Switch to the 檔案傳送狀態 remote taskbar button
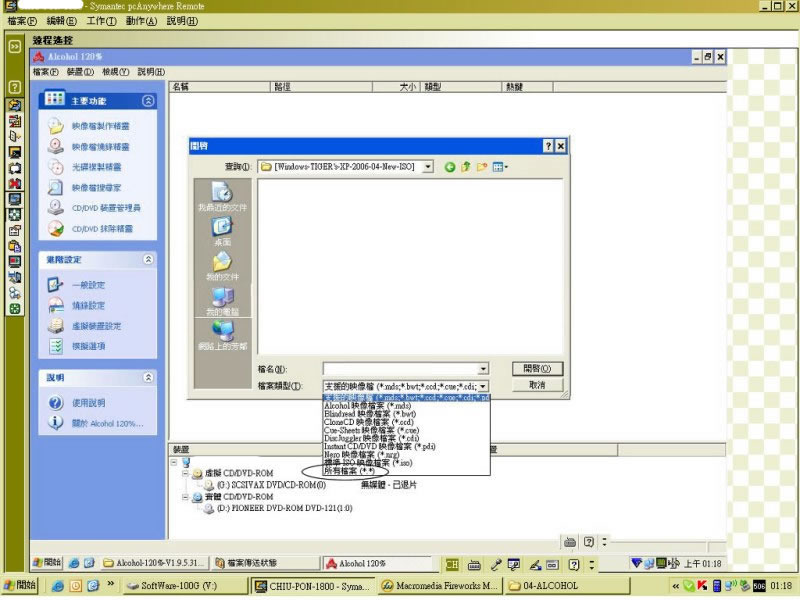This screenshot has width=800, height=600. (x=265, y=563)
